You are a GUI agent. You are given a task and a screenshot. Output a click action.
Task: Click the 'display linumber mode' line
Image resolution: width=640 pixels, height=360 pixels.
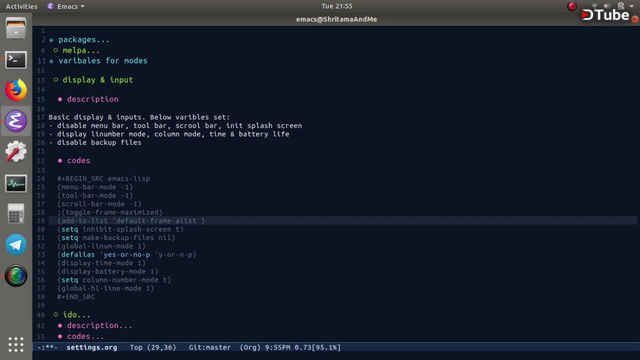point(169,134)
